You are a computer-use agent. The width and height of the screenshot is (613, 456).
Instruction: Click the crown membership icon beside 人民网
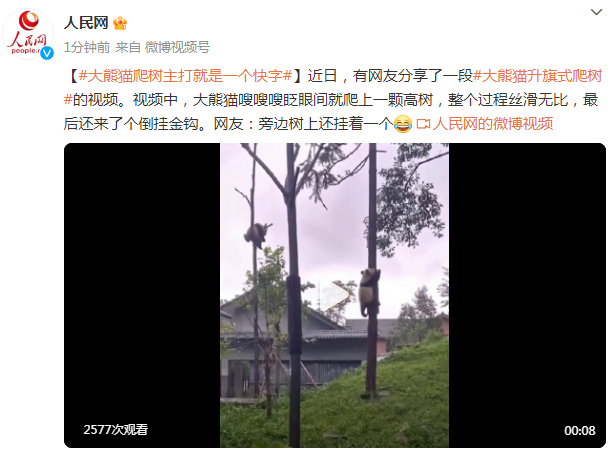coord(120,23)
